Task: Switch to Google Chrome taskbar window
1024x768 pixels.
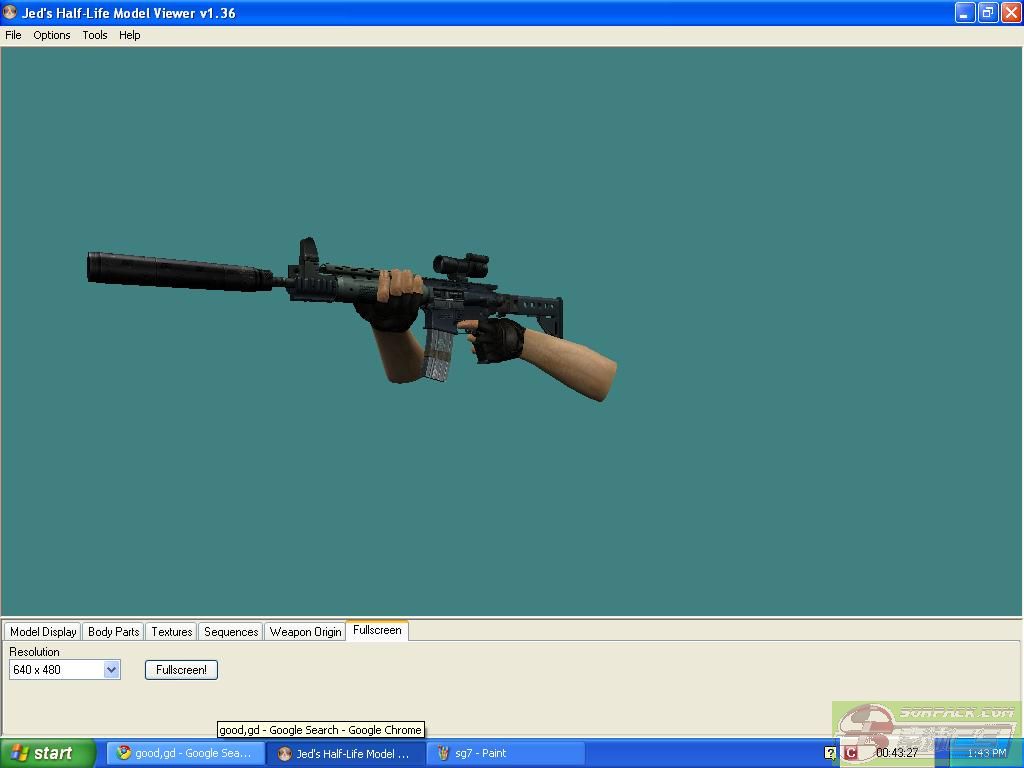Action: pos(186,753)
